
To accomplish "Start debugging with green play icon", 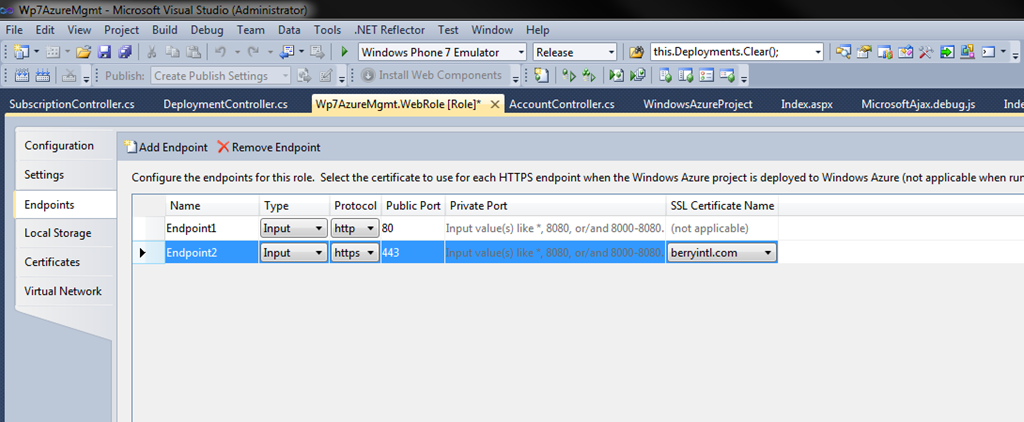I will point(345,52).
